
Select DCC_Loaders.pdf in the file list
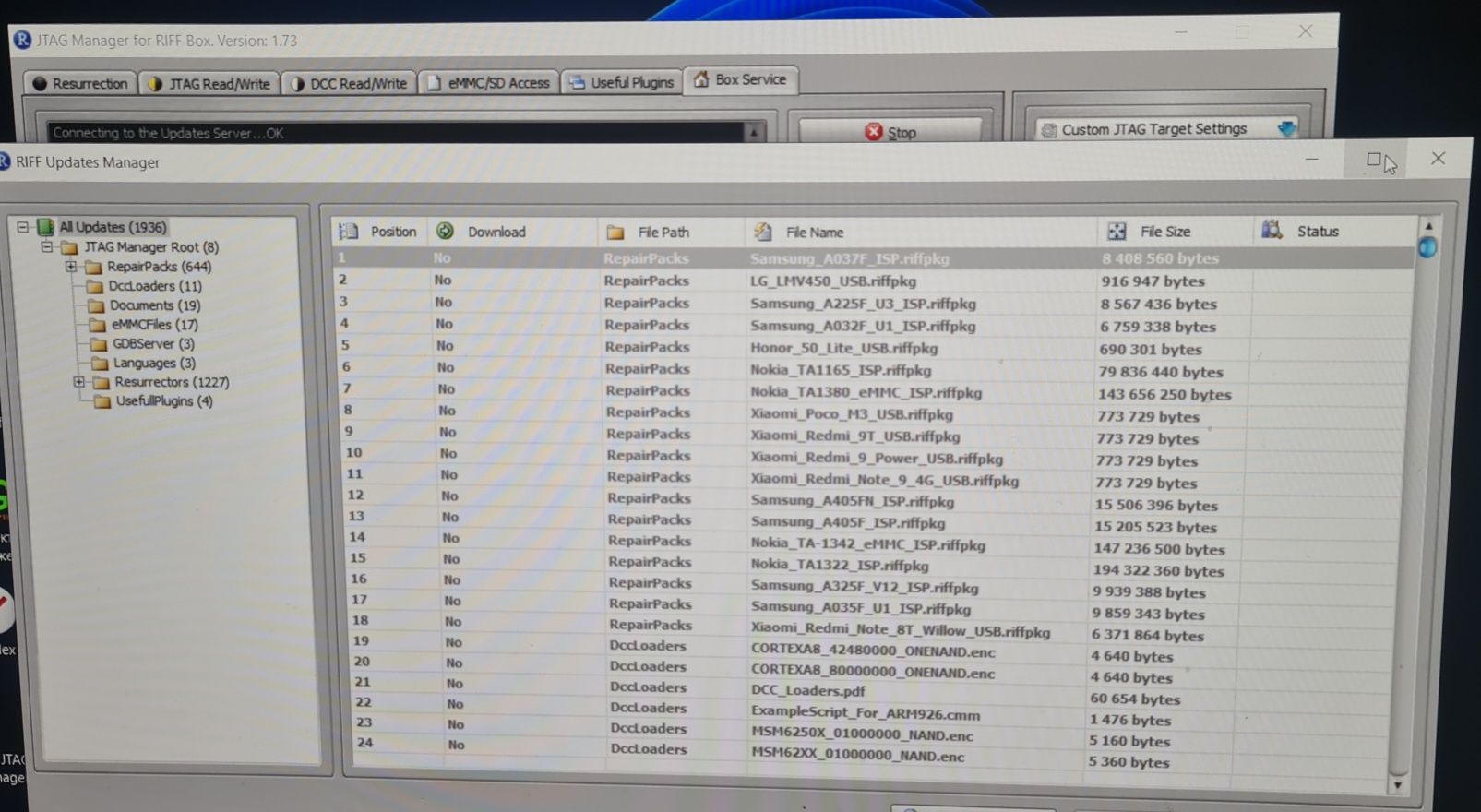(x=807, y=691)
